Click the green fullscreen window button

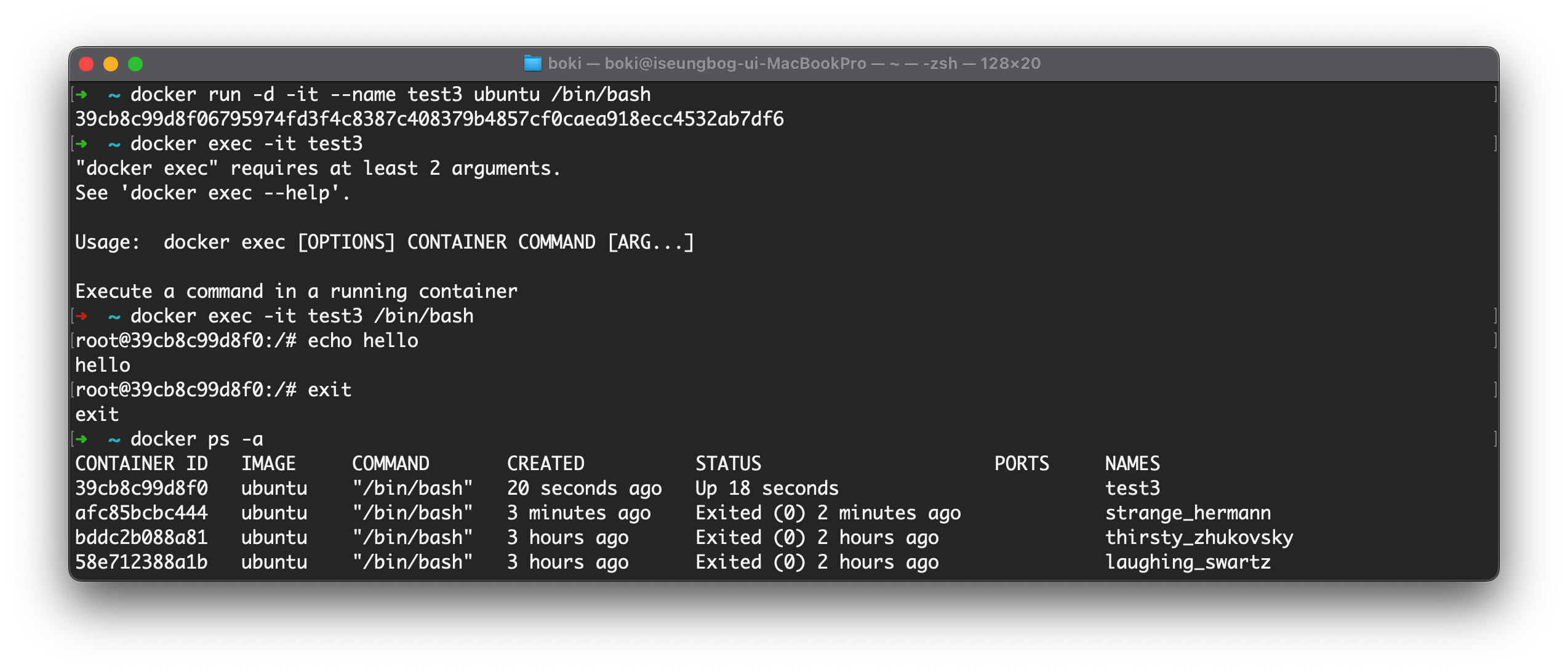pyautogui.click(x=135, y=64)
